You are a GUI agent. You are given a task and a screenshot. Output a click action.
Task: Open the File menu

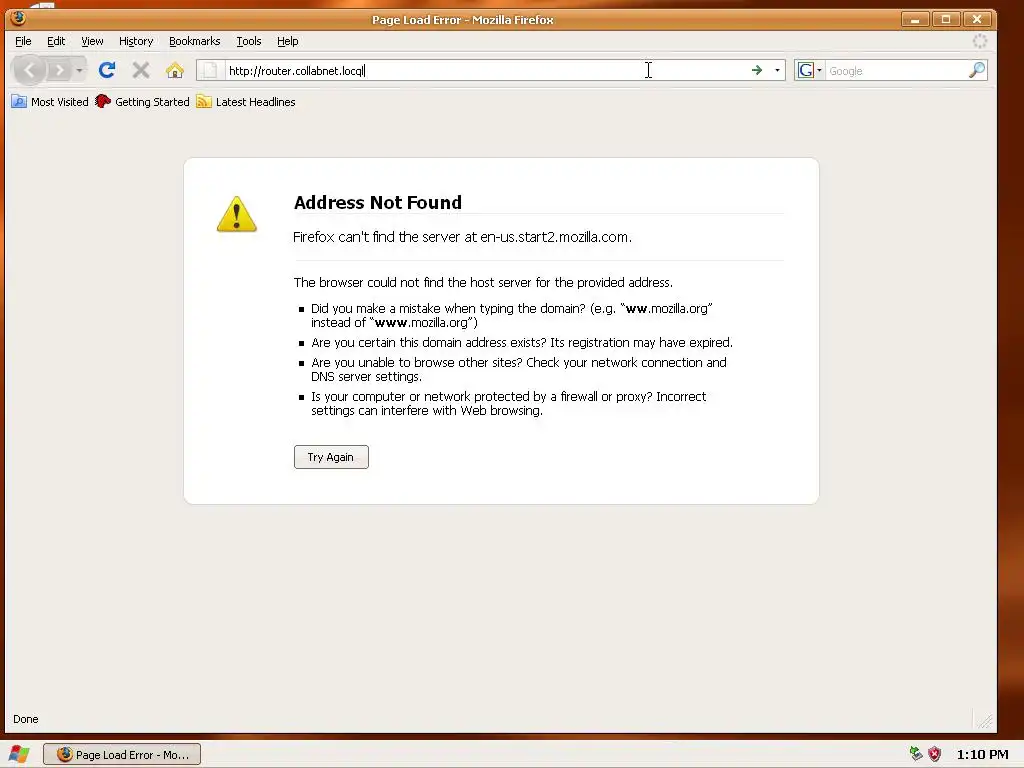pyautogui.click(x=23, y=41)
